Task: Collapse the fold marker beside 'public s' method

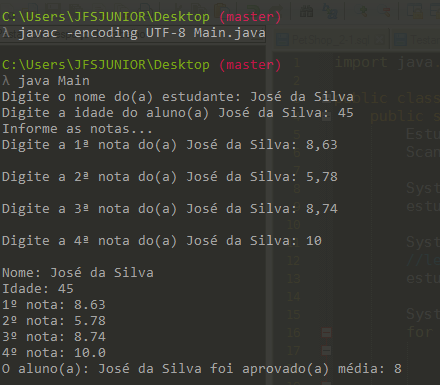Action: pyautogui.click(x=326, y=117)
